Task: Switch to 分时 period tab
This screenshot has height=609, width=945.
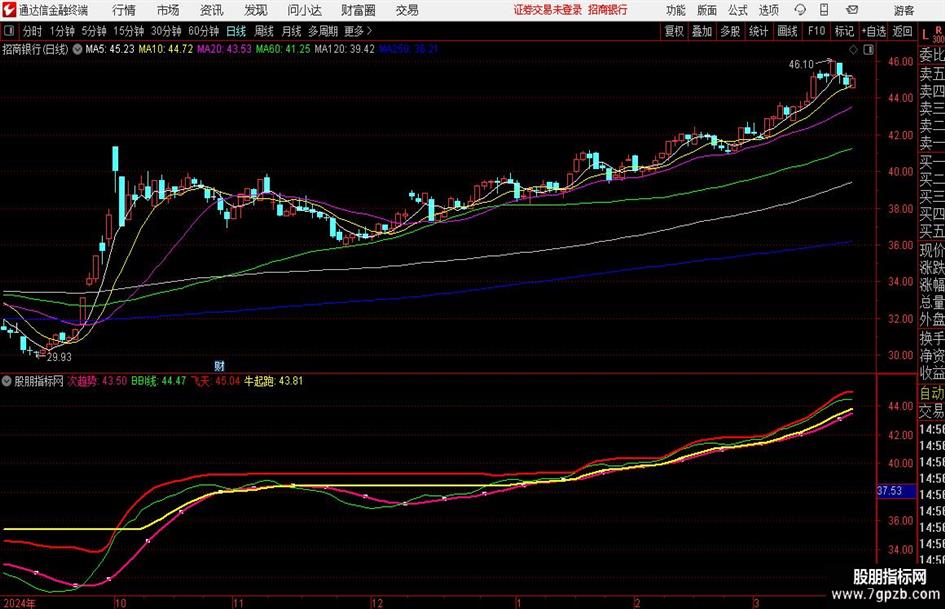Action: pos(32,31)
